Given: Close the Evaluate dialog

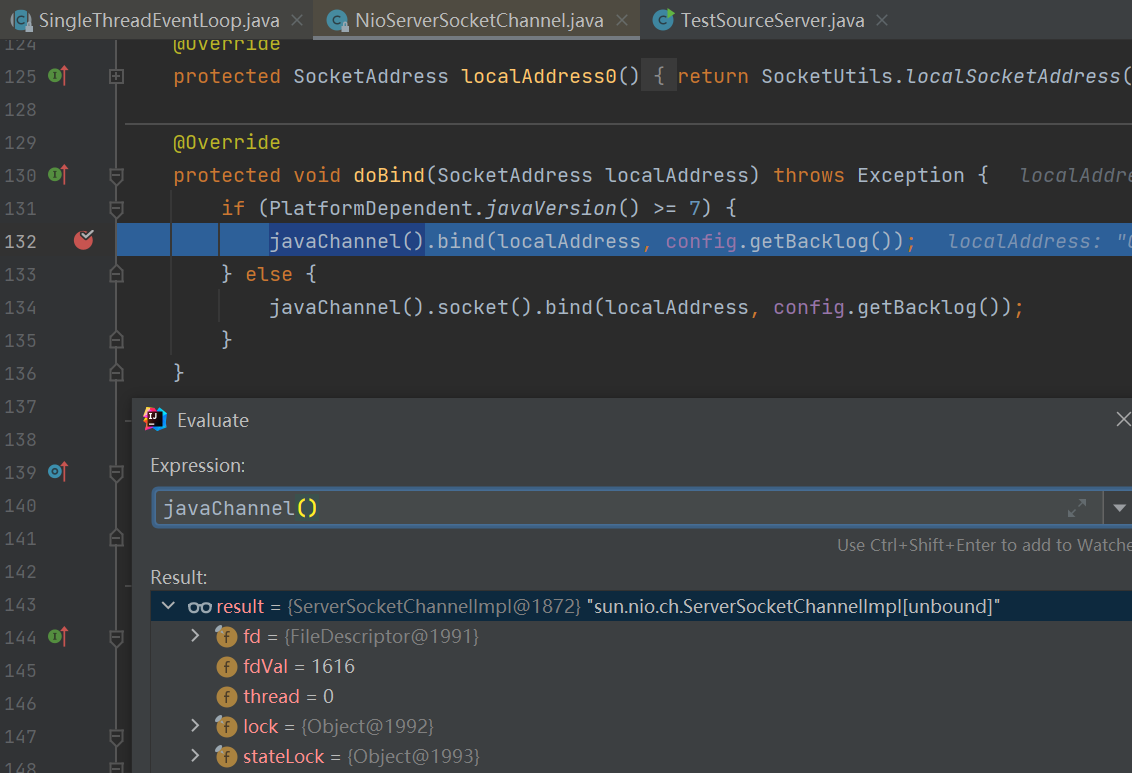Looking at the screenshot, I should pyautogui.click(x=1122, y=420).
